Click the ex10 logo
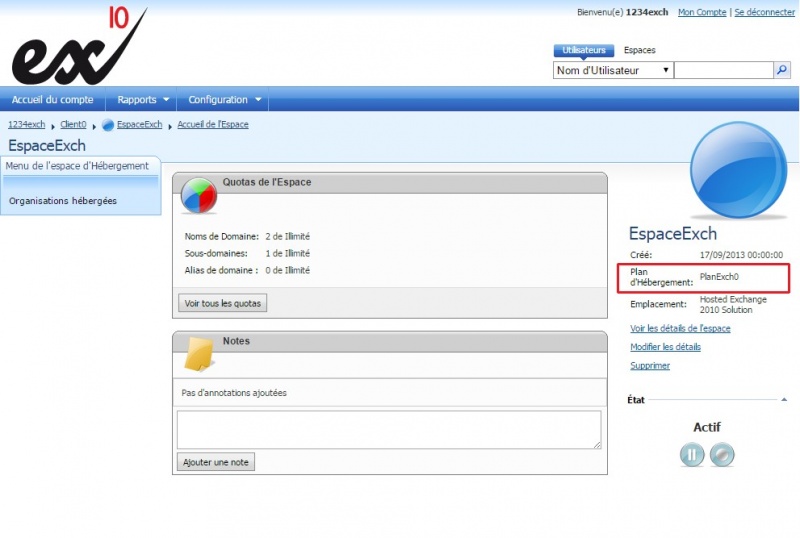This screenshot has width=800, height=538. 78,48
